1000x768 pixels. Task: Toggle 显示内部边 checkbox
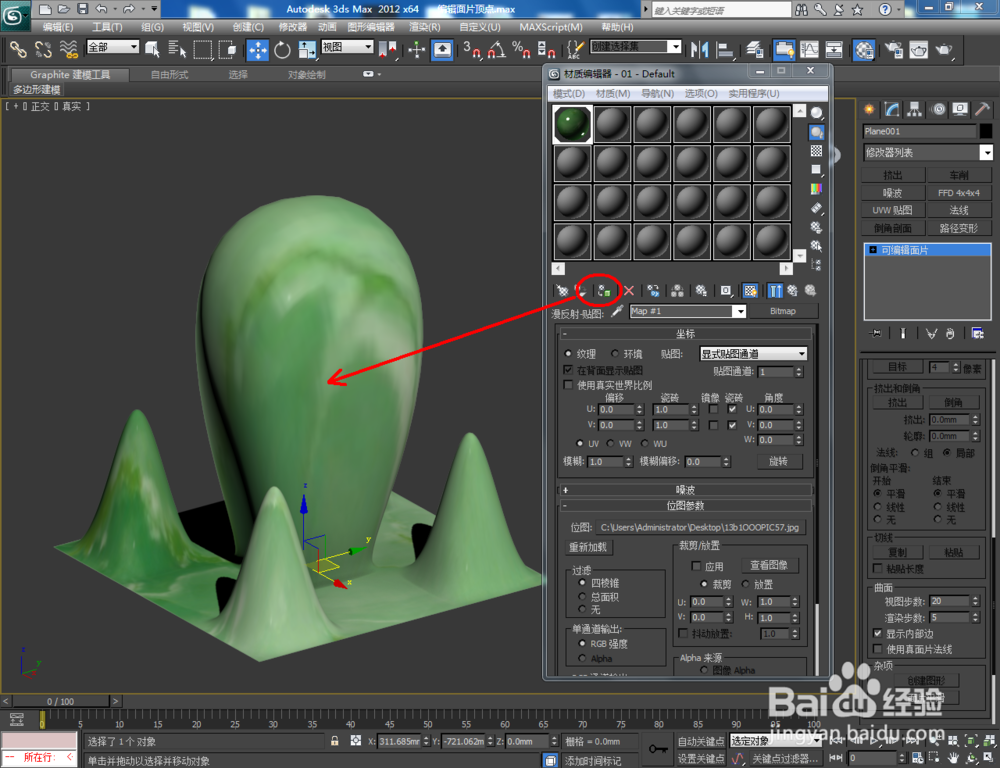878,633
